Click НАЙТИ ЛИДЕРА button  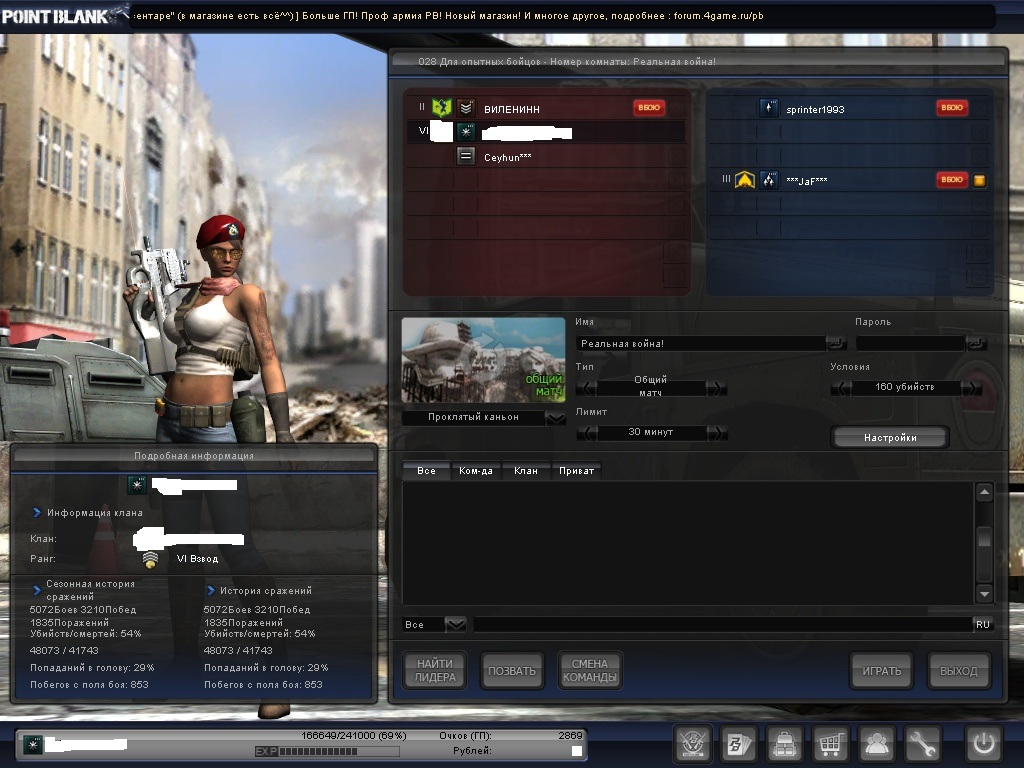(435, 671)
